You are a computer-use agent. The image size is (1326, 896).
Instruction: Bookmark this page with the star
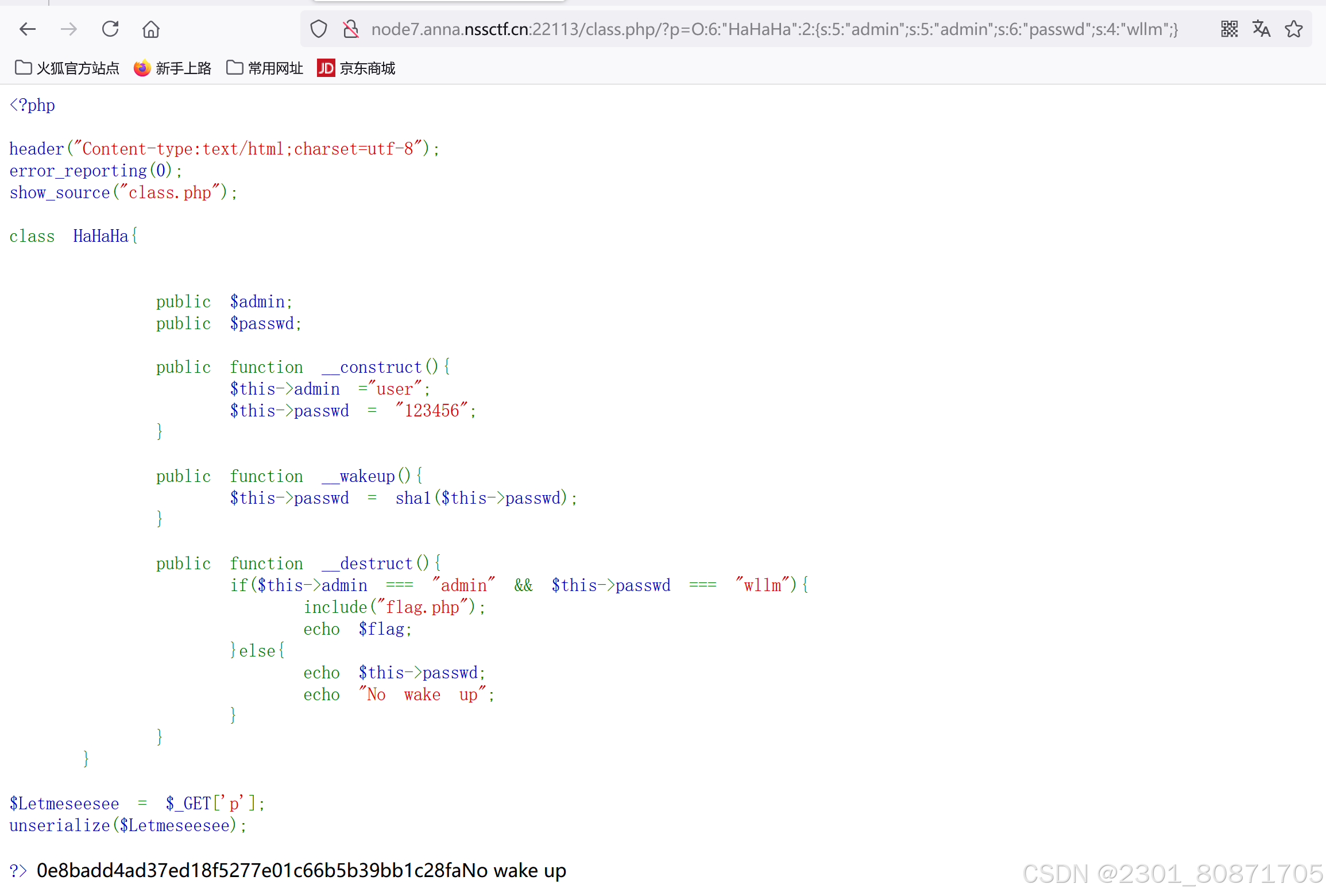click(1294, 29)
